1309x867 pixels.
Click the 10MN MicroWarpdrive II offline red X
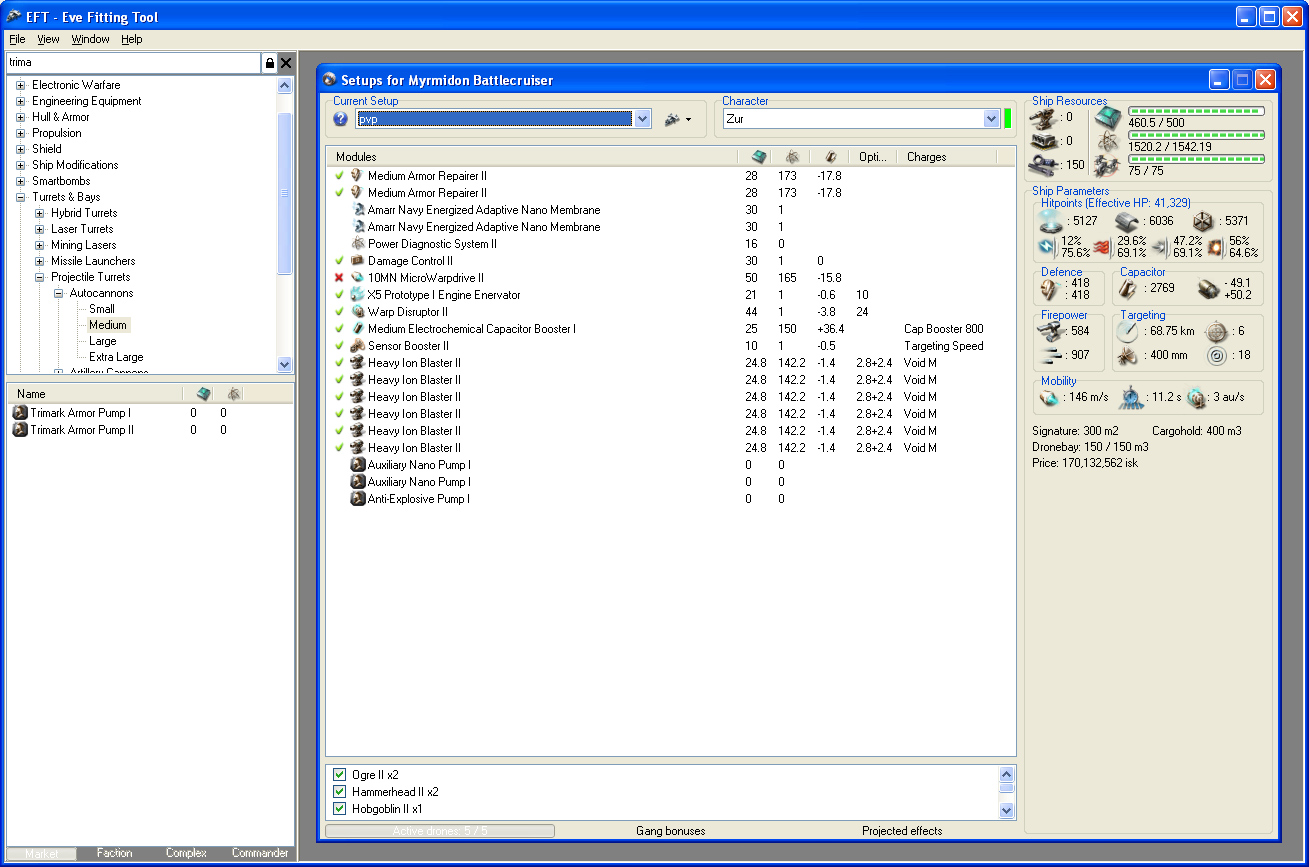[339, 278]
